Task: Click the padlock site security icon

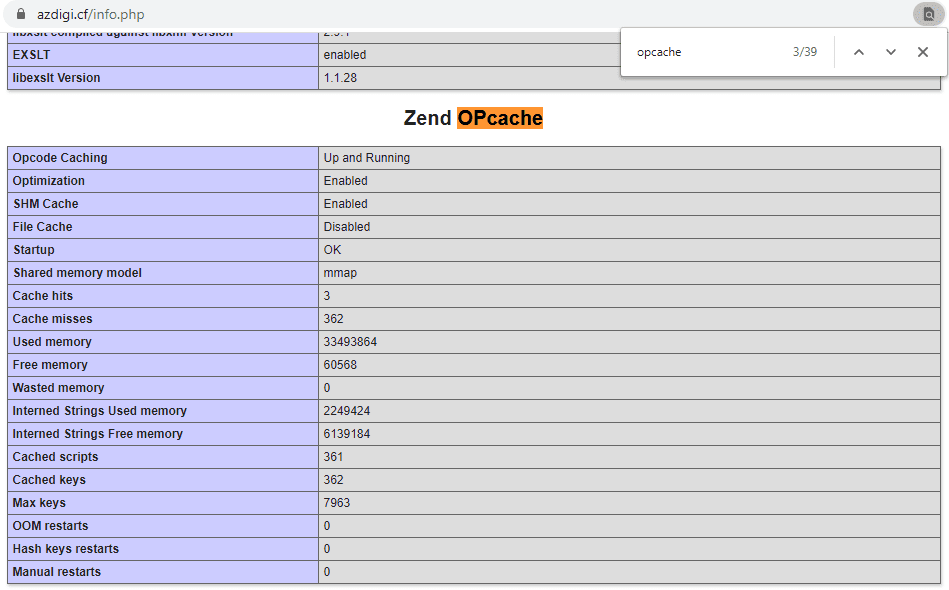Action: [22, 15]
